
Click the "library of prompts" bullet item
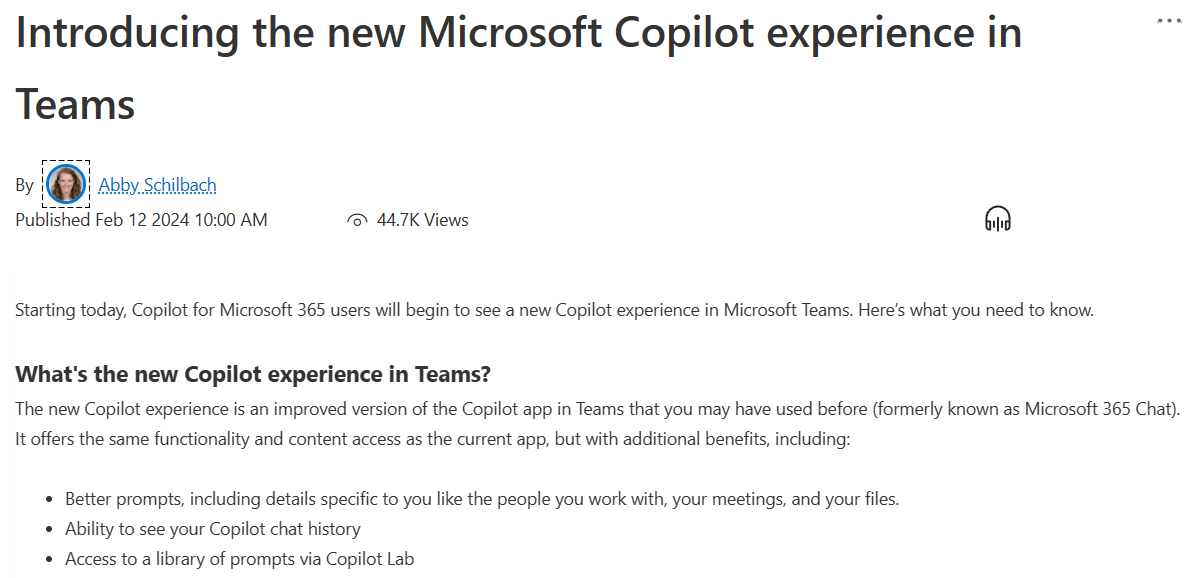[239, 559]
